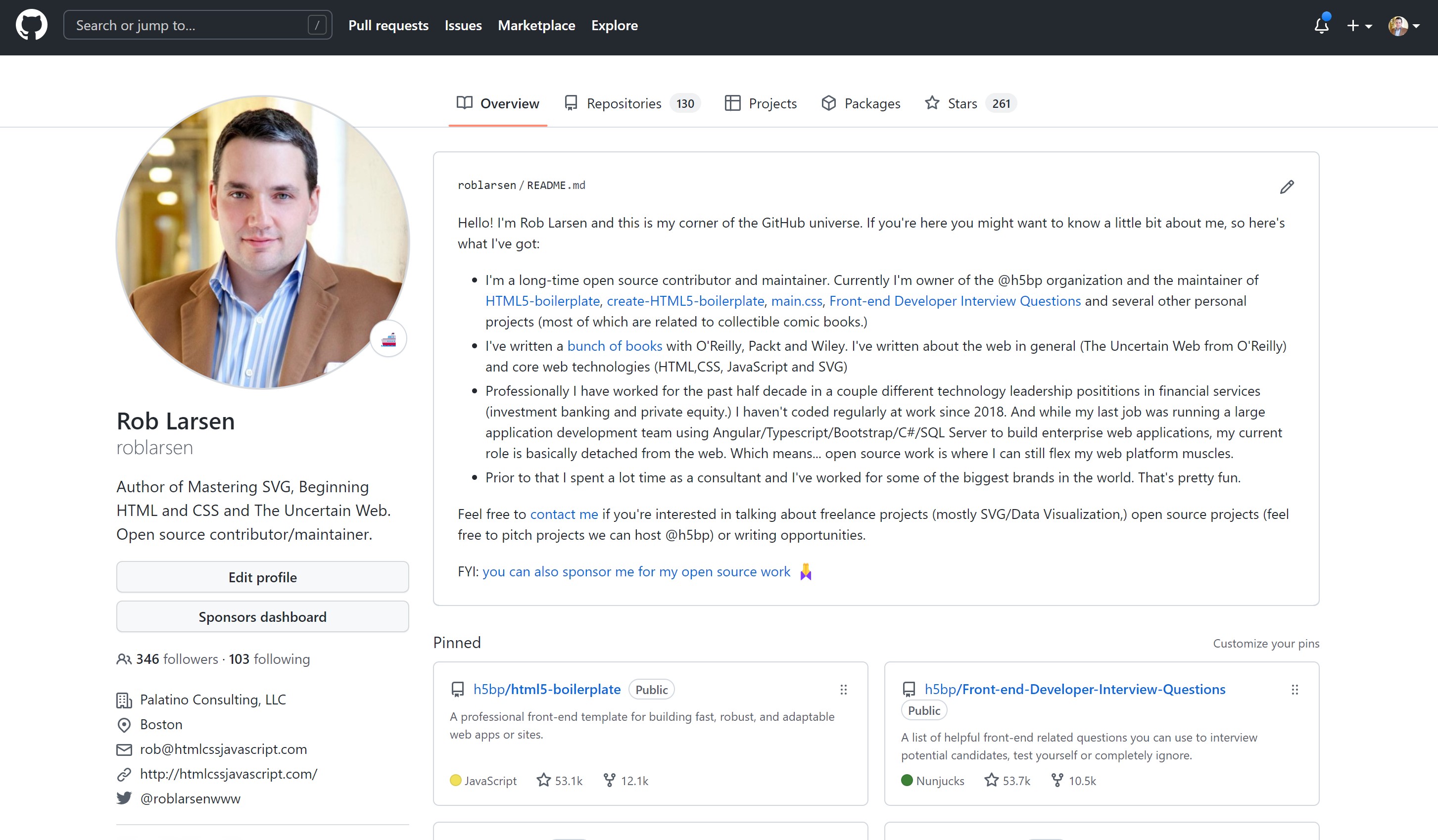This screenshot has height=840, width=1438.
Task: Open the user avatar account menu
Action: click(1404, 26)
